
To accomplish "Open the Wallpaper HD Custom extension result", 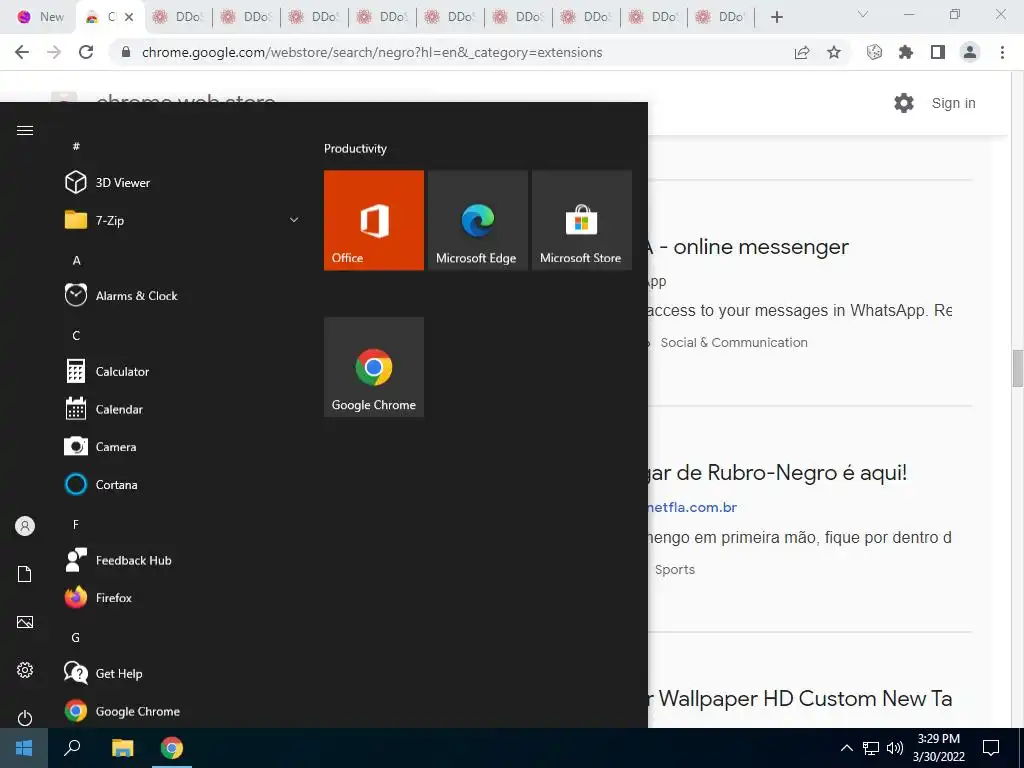I will tap(800, 699).
